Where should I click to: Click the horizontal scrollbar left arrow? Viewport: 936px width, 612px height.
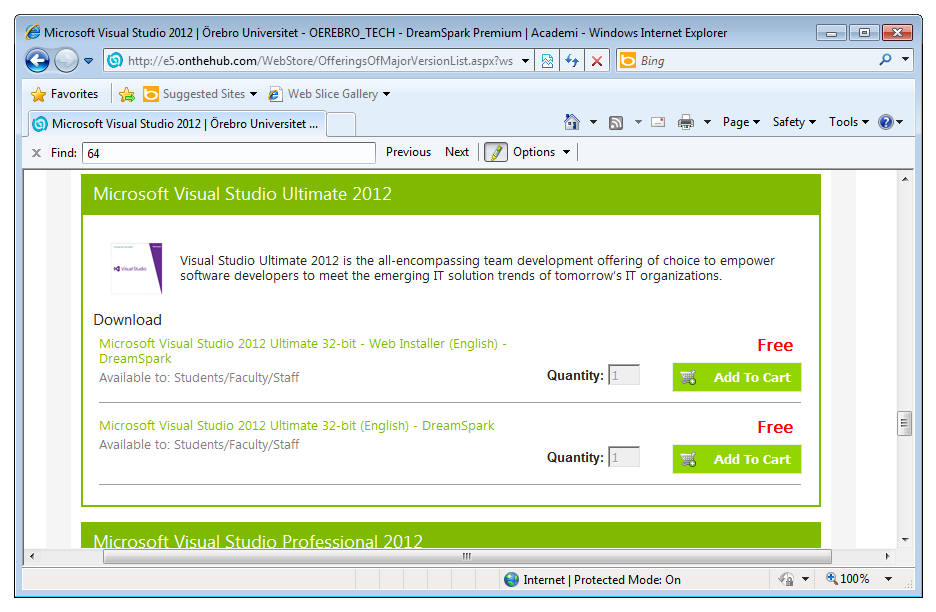point(32,556)
